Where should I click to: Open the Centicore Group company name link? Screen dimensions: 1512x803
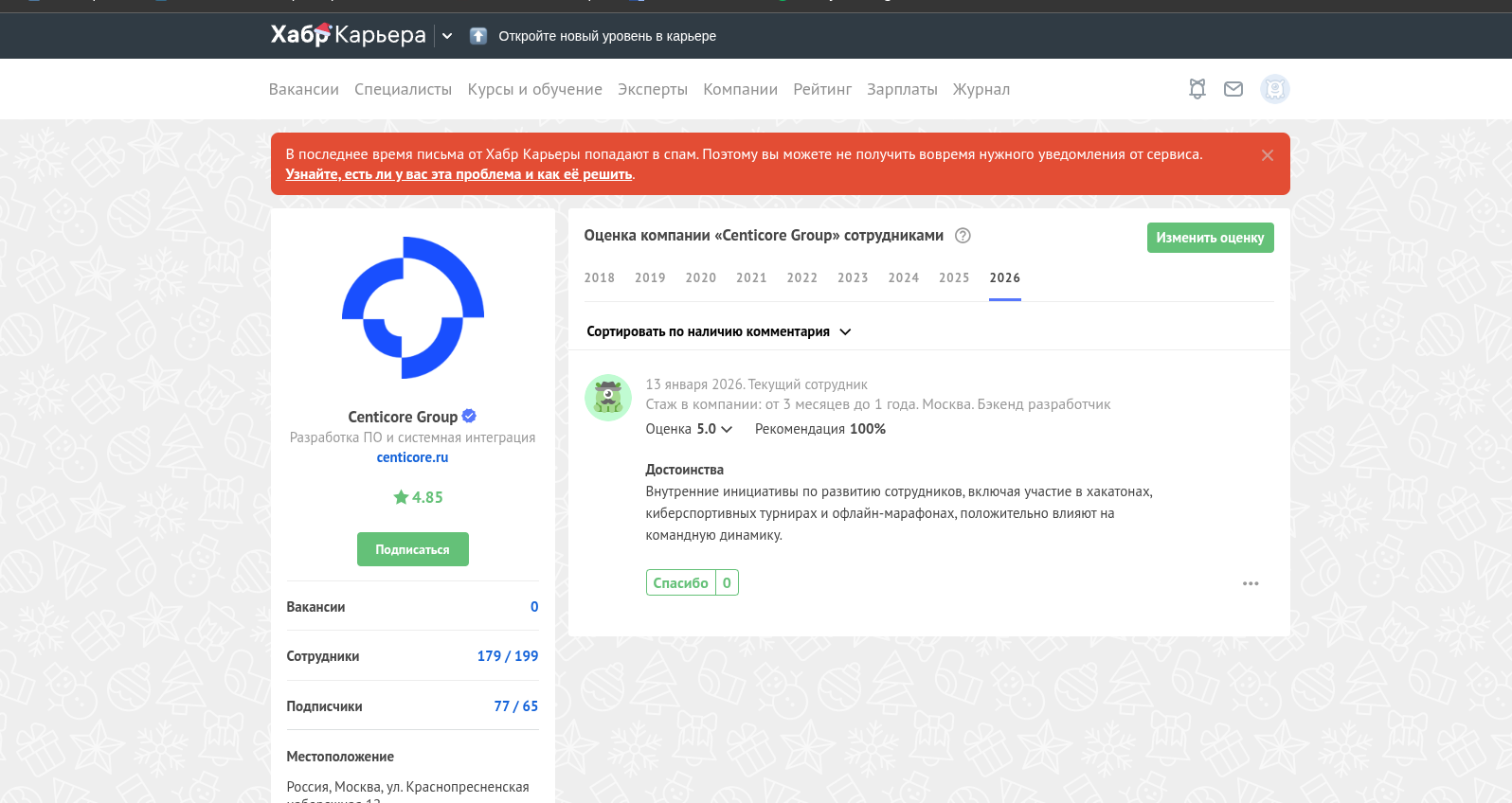point(403,417)
